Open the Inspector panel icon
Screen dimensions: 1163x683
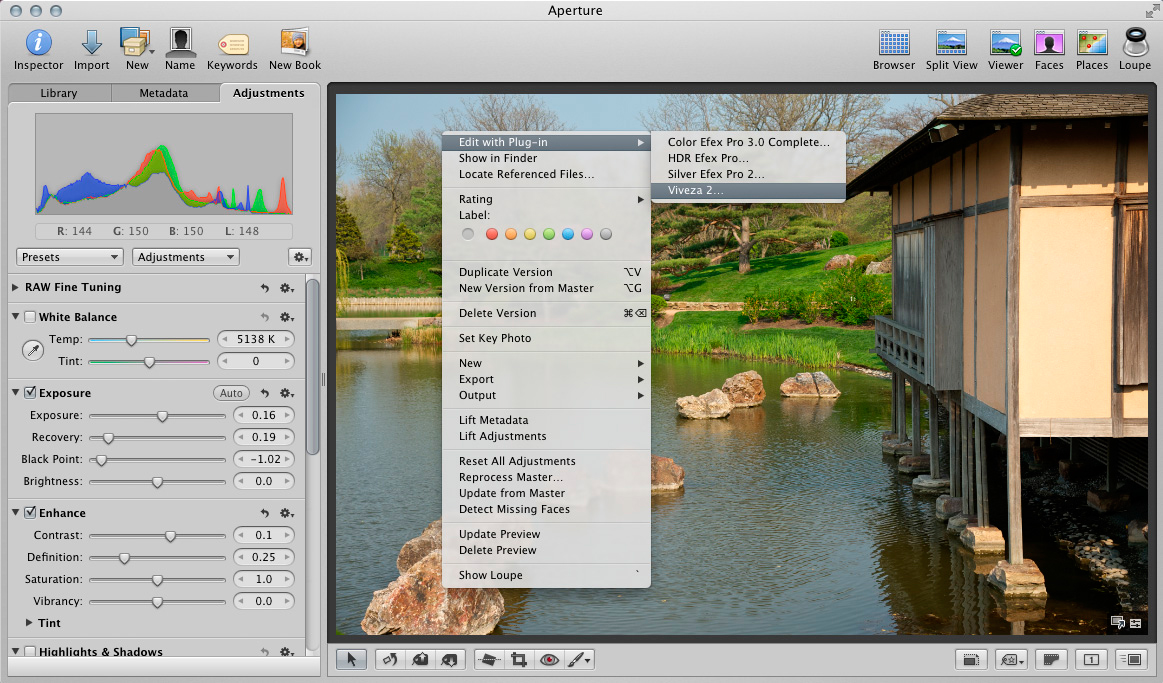[39, 42]
